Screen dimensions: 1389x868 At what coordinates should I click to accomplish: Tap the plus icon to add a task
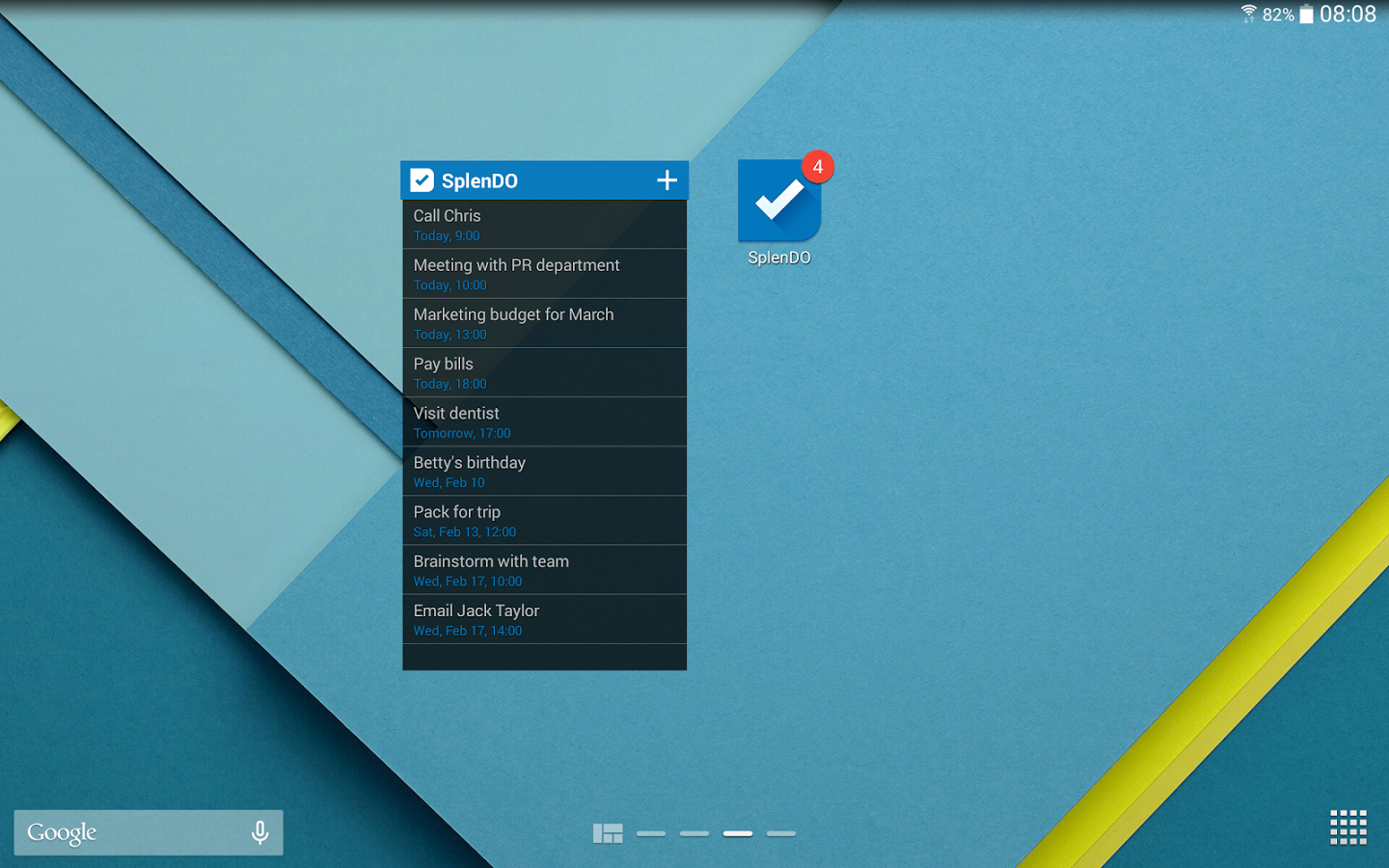[x=667, y=180]
